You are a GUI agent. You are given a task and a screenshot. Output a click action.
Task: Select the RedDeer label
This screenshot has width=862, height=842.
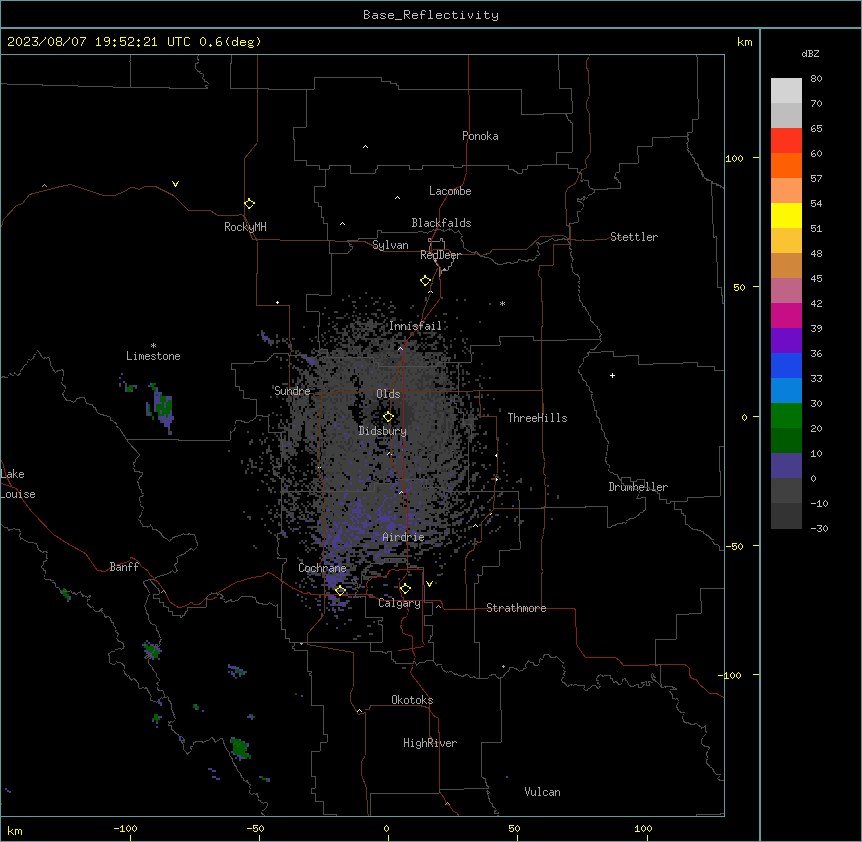coord(440,255)
